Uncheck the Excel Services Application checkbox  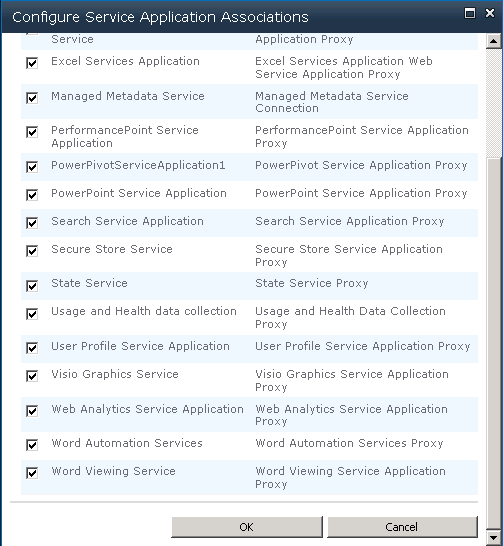[x=32, y=63]
